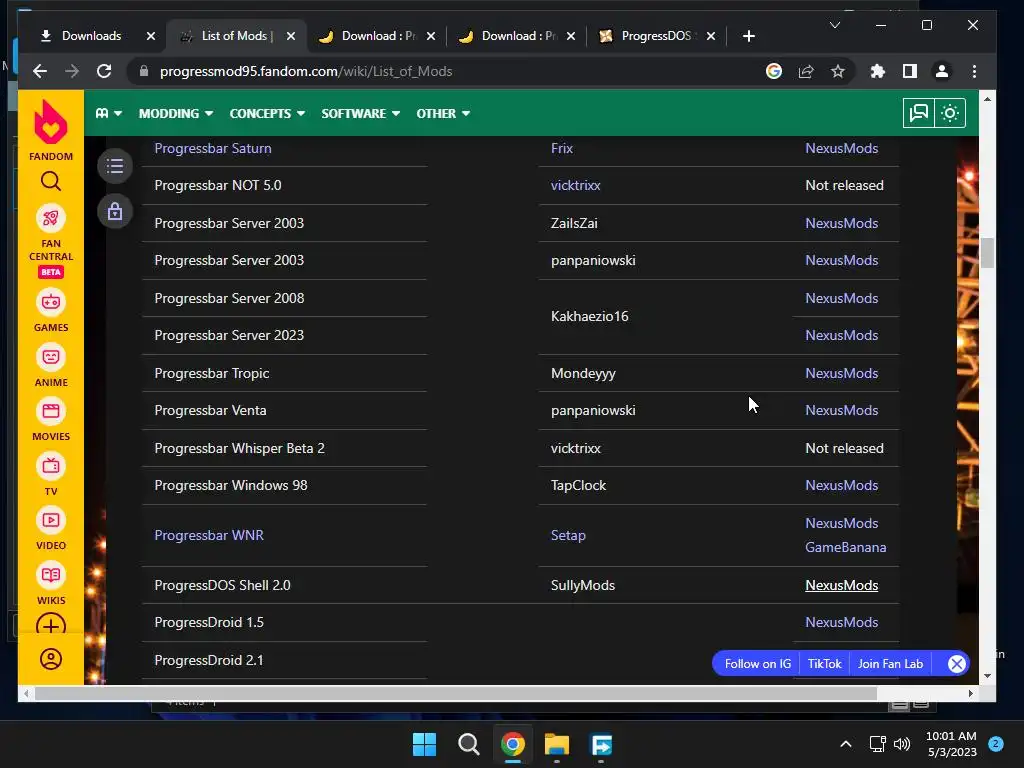Screen dimensions: 1024x768
Task: Open Progressbar Saturn link
Action: (213, 148)
